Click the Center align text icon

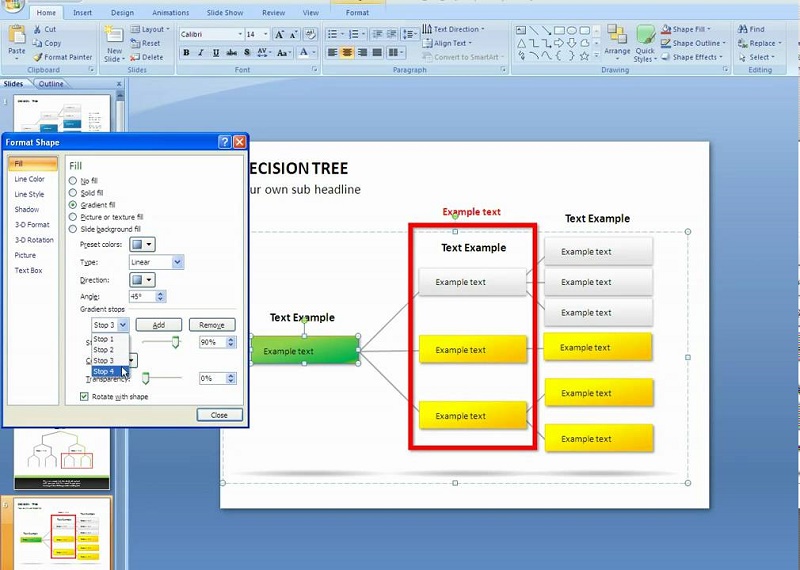[347, 52]
